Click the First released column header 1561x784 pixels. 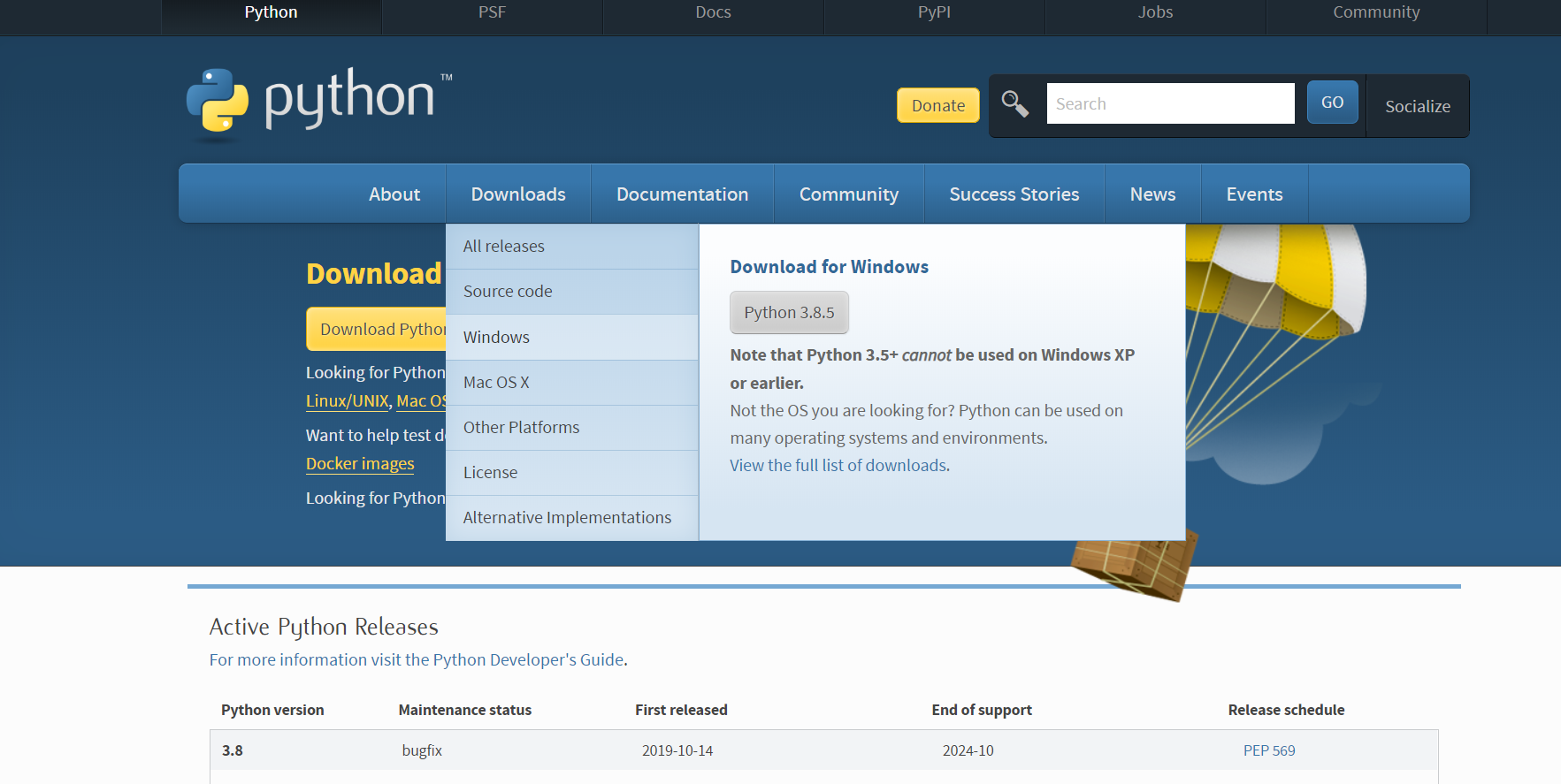[x=681, y=710]
